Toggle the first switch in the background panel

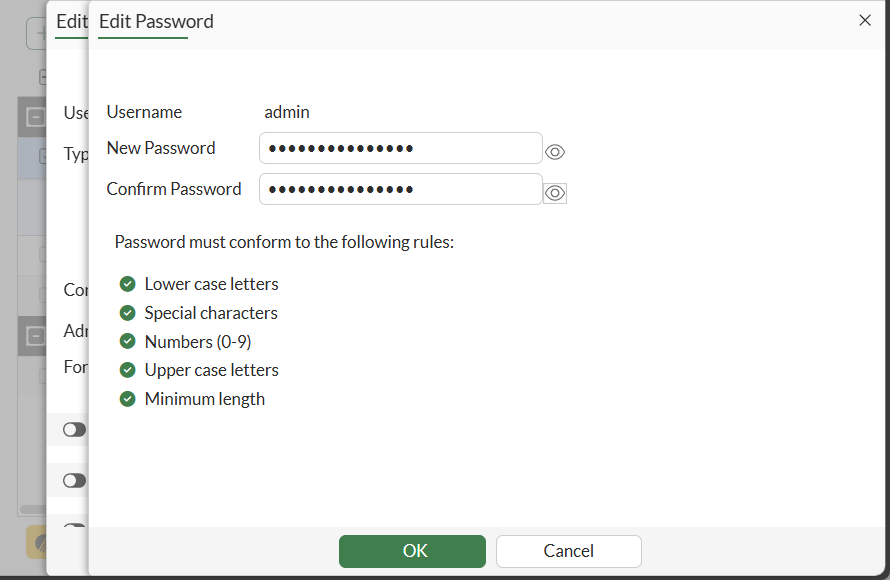click(x=74, y=429)
